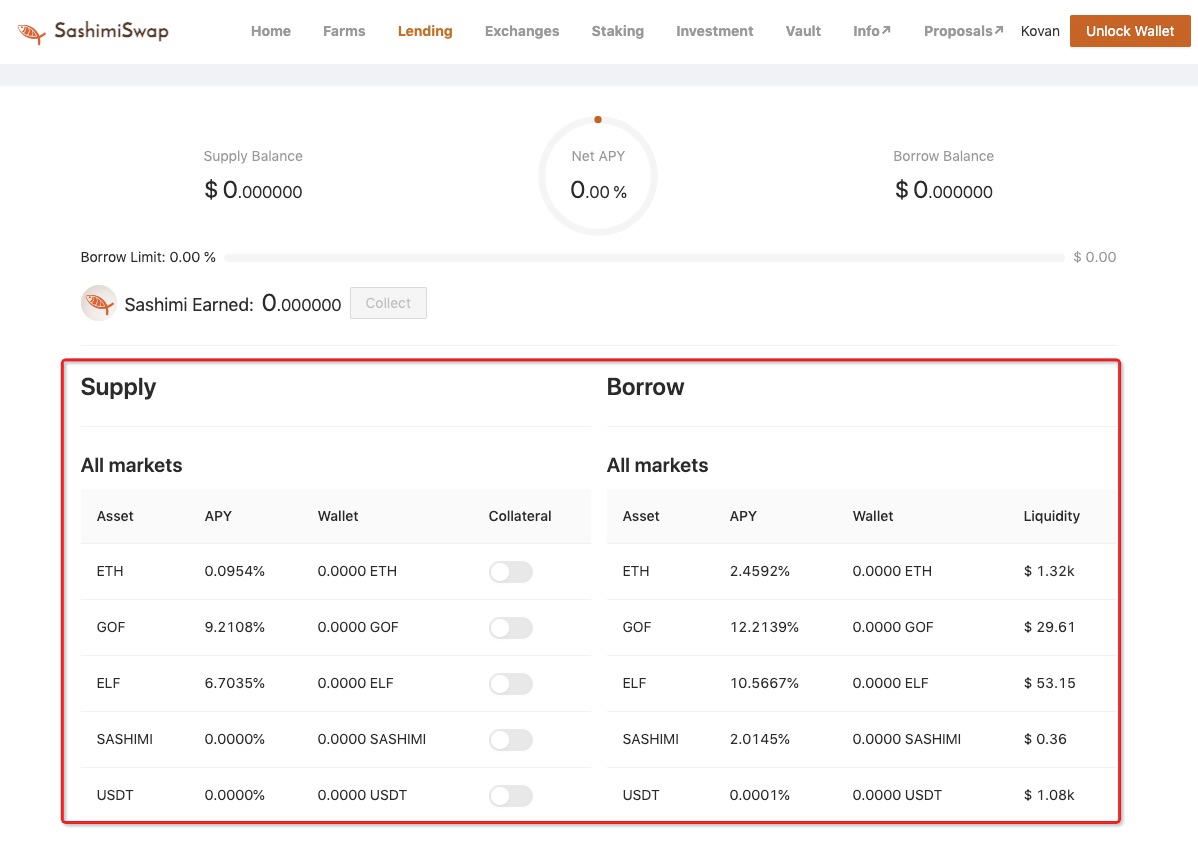Select the Lending nav item

425,31
